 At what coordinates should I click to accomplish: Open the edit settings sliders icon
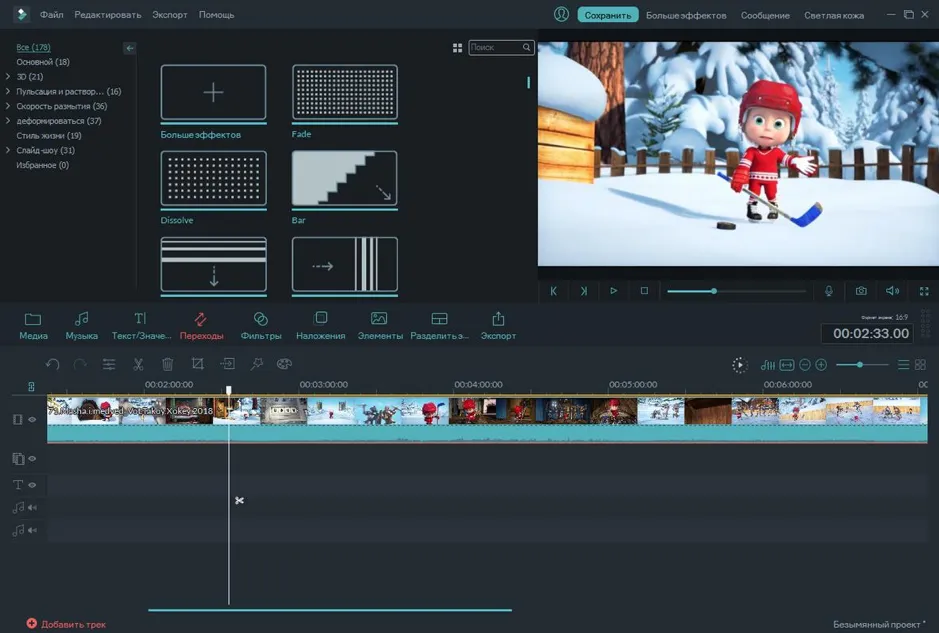pyautogui.click(x=109, y=364)
